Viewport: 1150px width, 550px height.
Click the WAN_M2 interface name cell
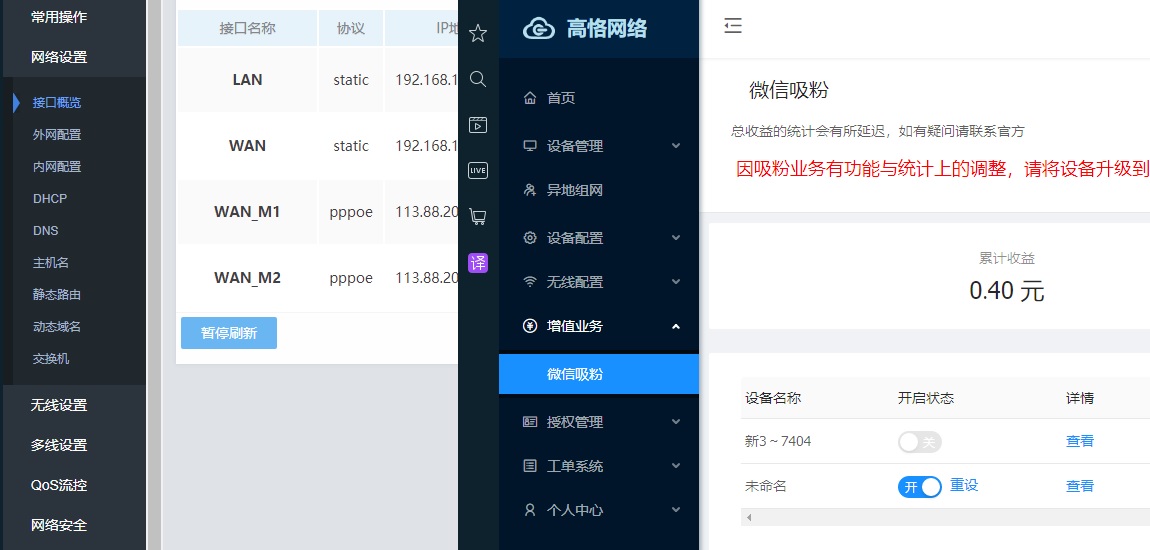click(x=247, y=278)
